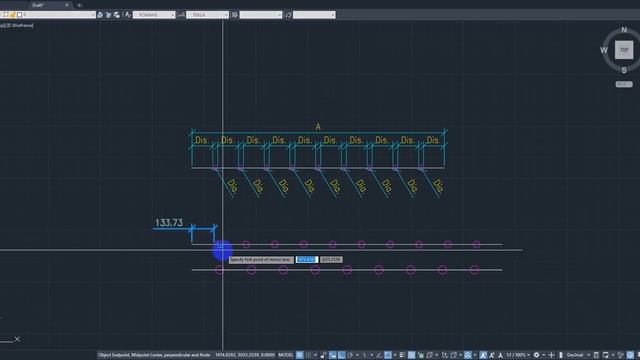Viewport: 640px width, 360px height.
Task: Open object snap settings dropdown arrow
Action: (x=395, y=355)
